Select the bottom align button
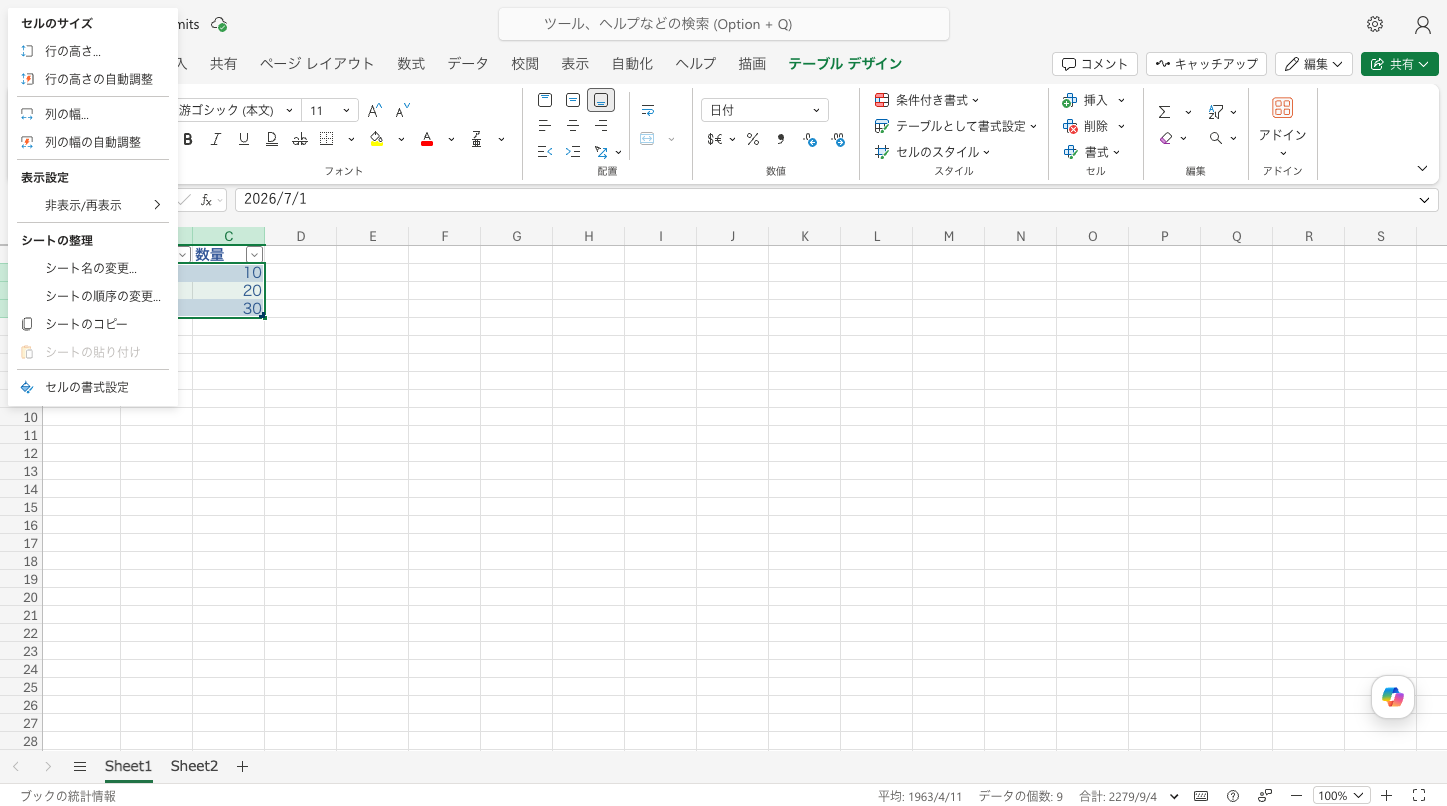Viewport: 1447px width, 806px height. (x=601, y=100)
